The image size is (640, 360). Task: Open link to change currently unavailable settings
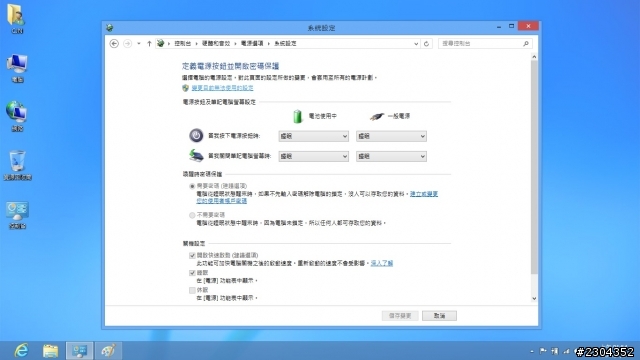[222, 88]
